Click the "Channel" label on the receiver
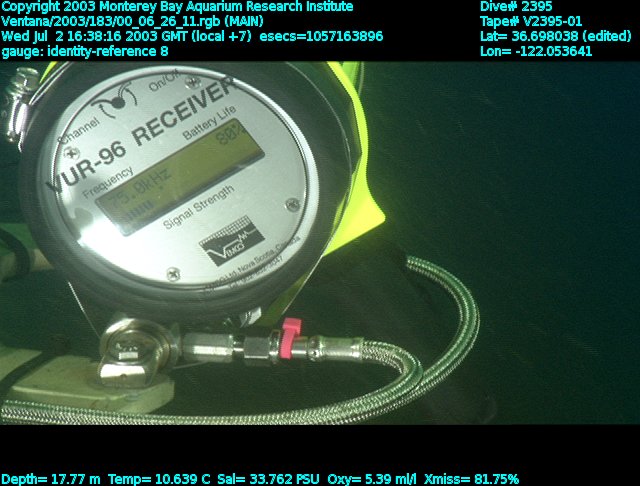 coord(79,131)
